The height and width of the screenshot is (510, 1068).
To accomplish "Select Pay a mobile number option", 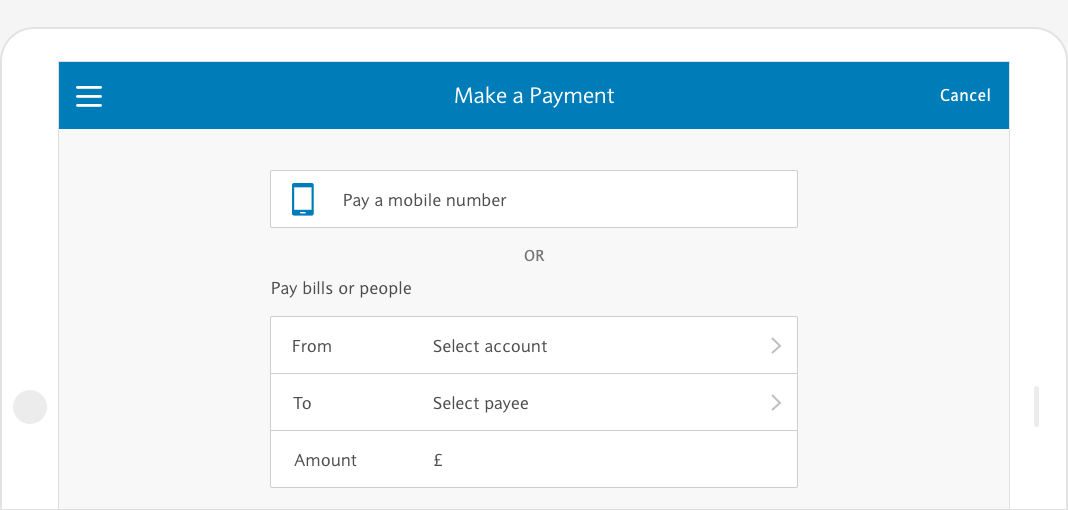I will point(533,199).
